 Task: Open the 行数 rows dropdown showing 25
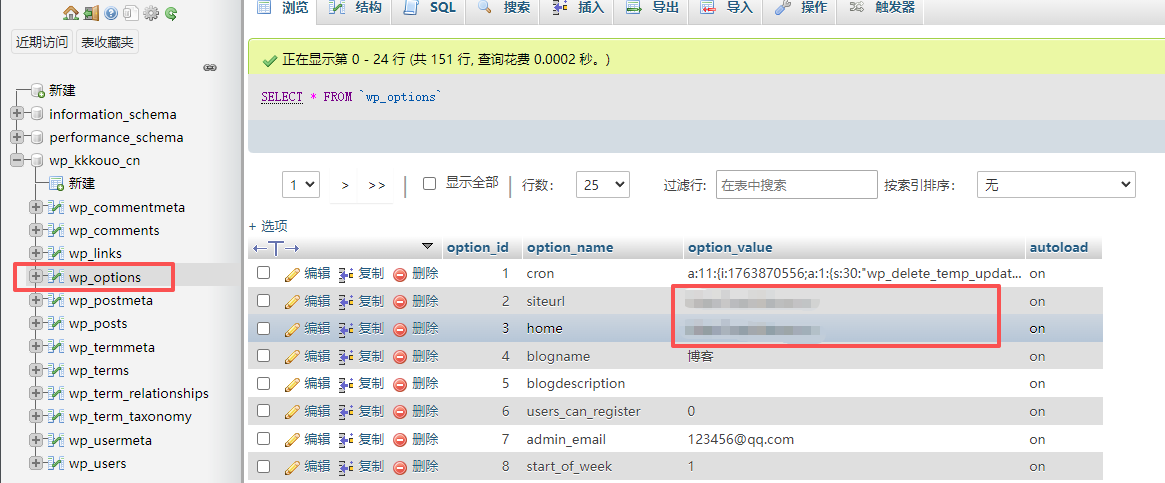(x=603, y=185)
